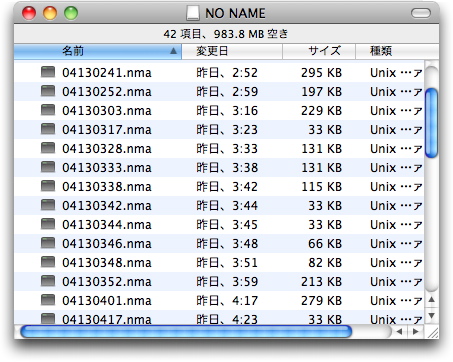Click the vertical scrollbar thumb
The height and width of the screenshot is (362, 453).
(432, 123)
